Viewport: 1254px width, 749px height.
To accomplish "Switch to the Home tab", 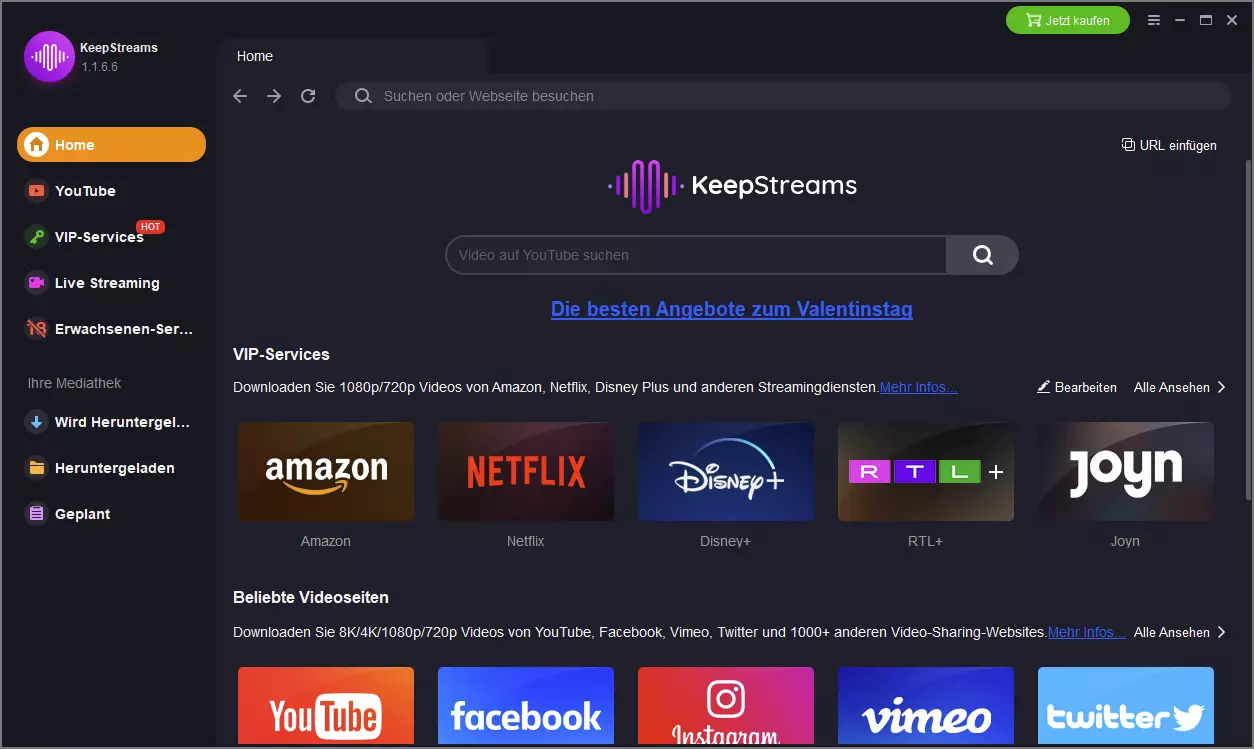I will click(353, 56).
